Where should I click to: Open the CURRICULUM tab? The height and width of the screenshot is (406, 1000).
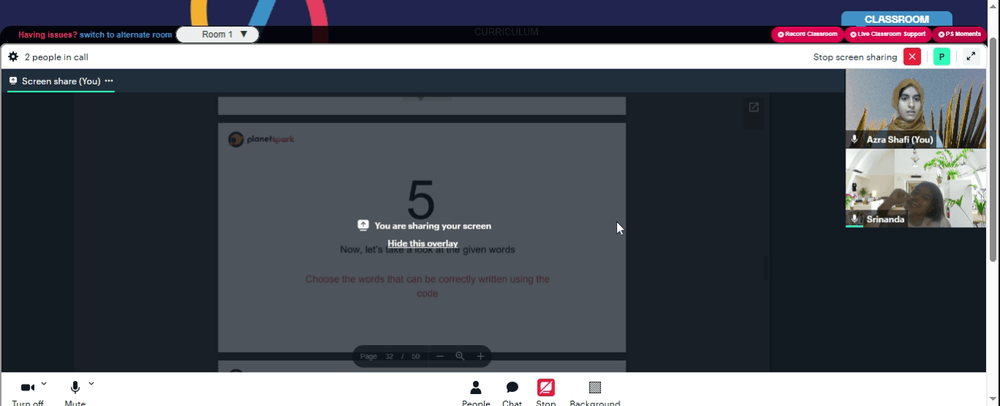coord(506,32)
